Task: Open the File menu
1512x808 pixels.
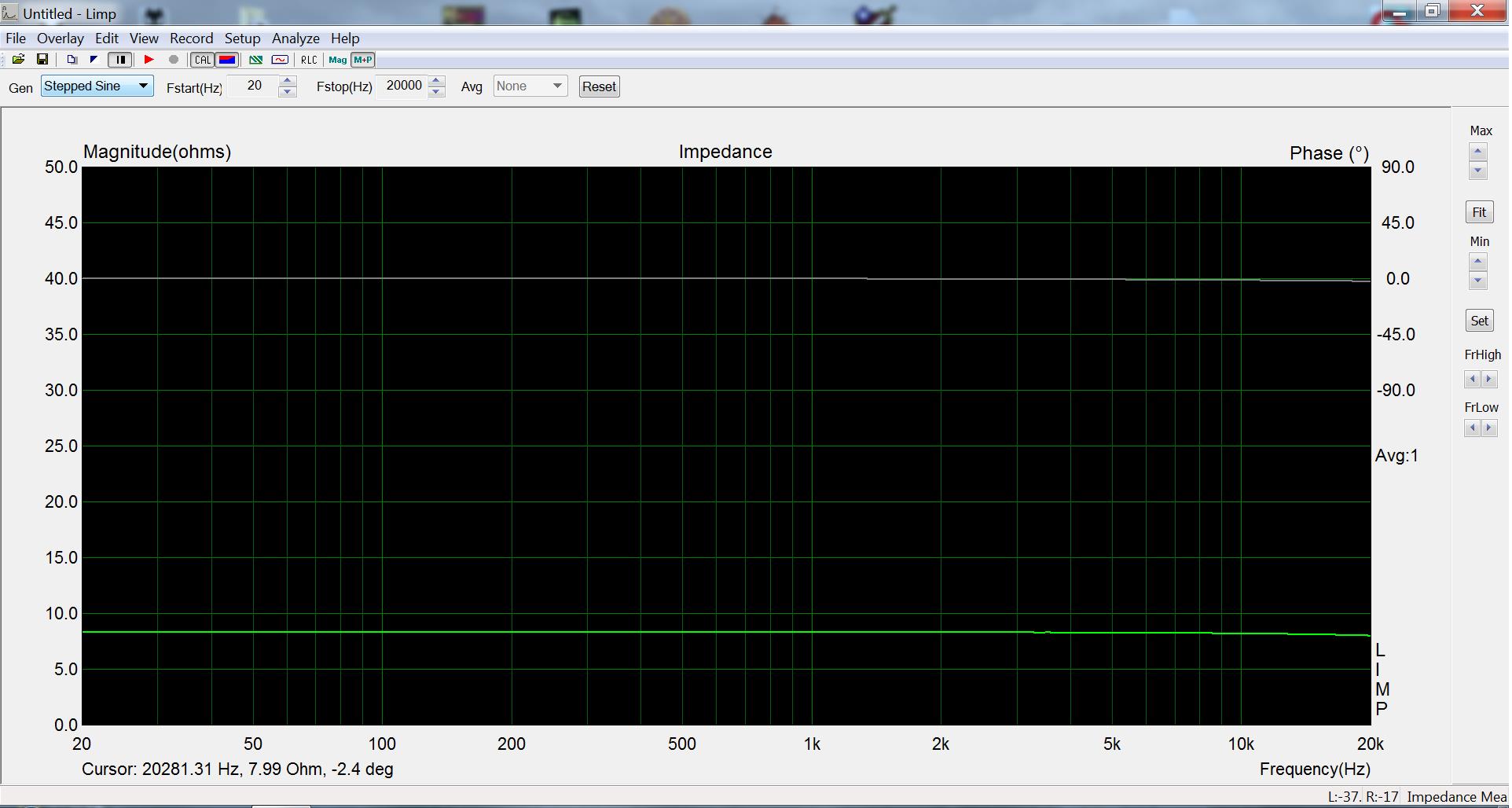Action: point(16,38)
